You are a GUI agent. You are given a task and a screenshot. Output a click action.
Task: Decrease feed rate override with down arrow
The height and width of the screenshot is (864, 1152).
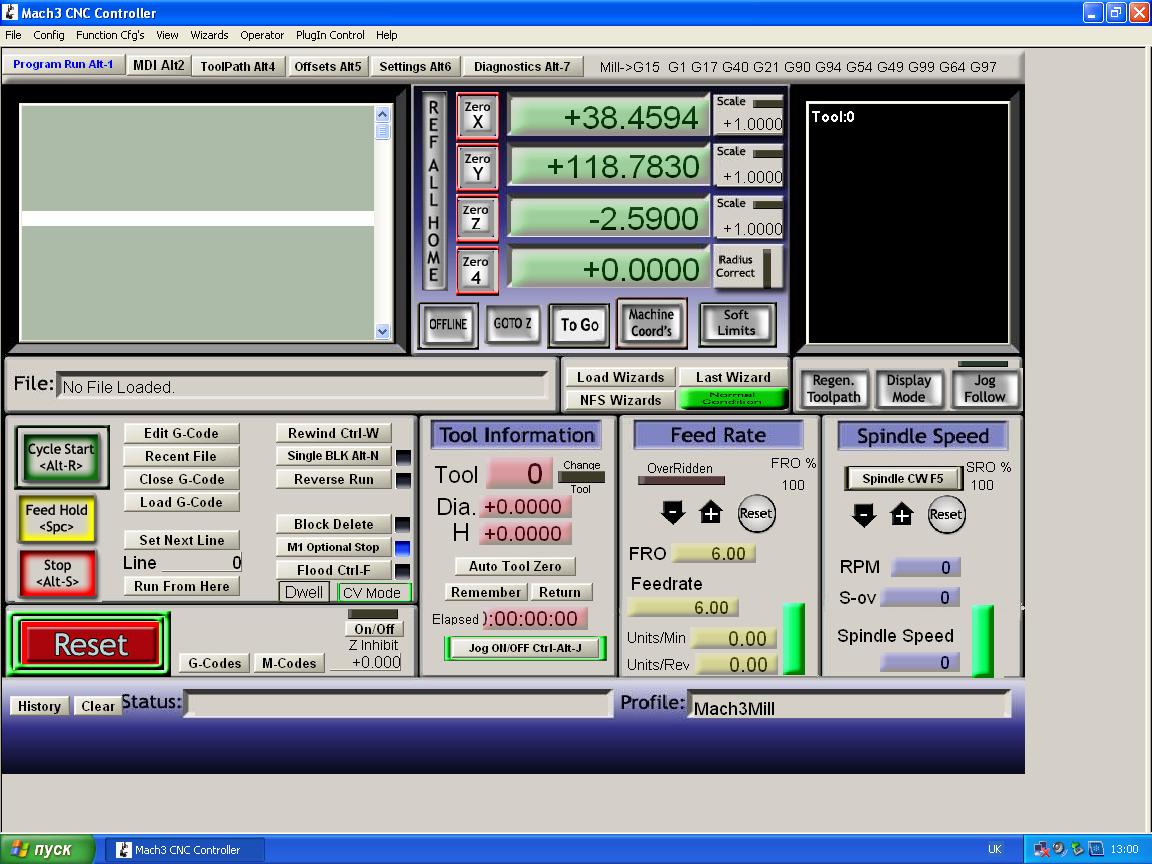coord(672,512)
